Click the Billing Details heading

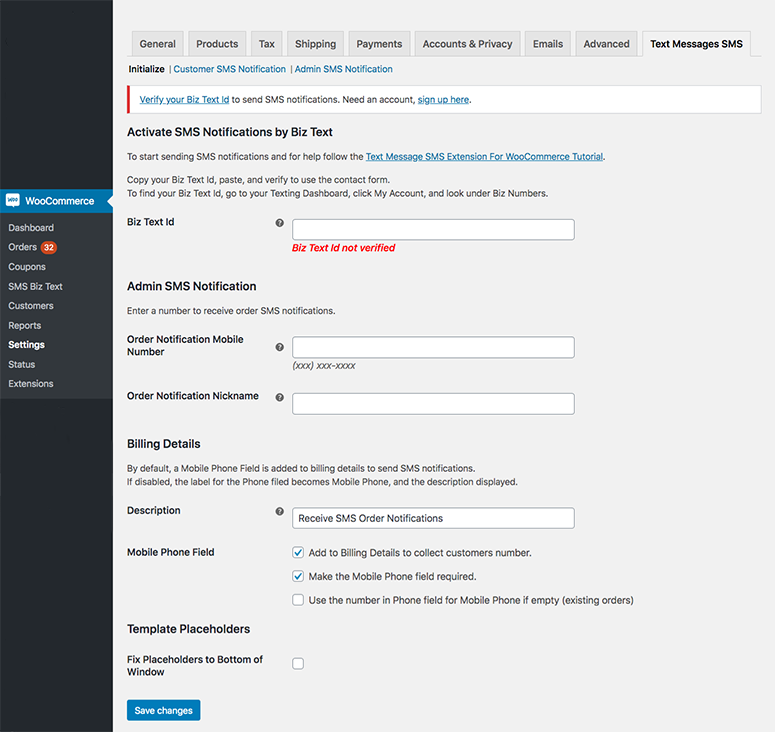click(164, 444)
